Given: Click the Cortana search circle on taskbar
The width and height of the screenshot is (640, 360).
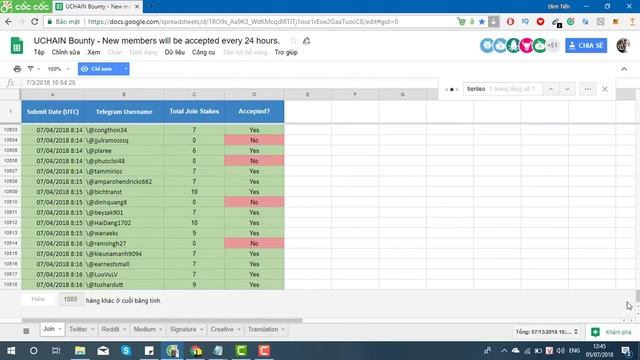Looking at the screenshot, I should (34, 351).
